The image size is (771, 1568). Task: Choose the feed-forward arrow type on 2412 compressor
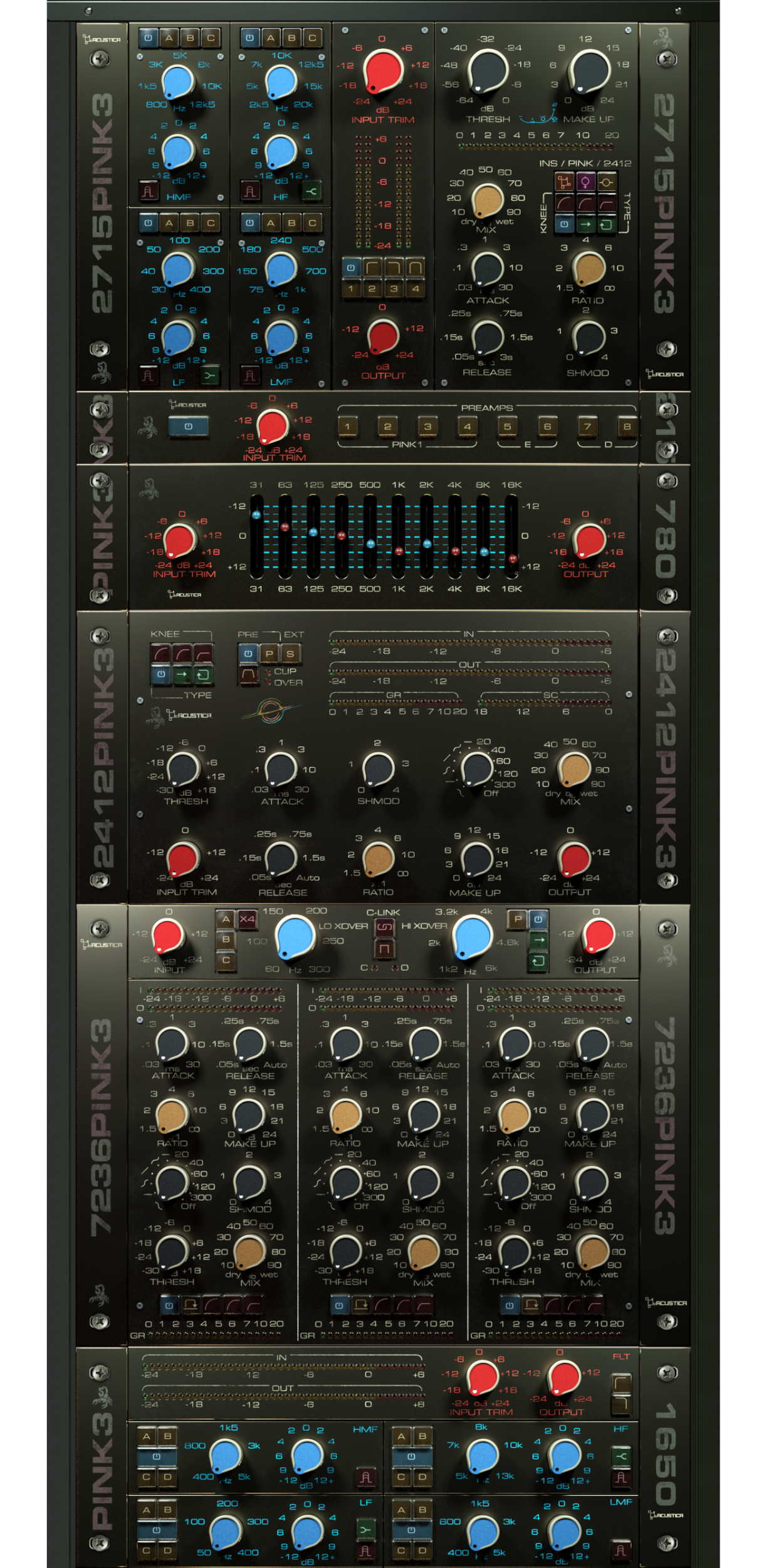[x=182, y=675]
